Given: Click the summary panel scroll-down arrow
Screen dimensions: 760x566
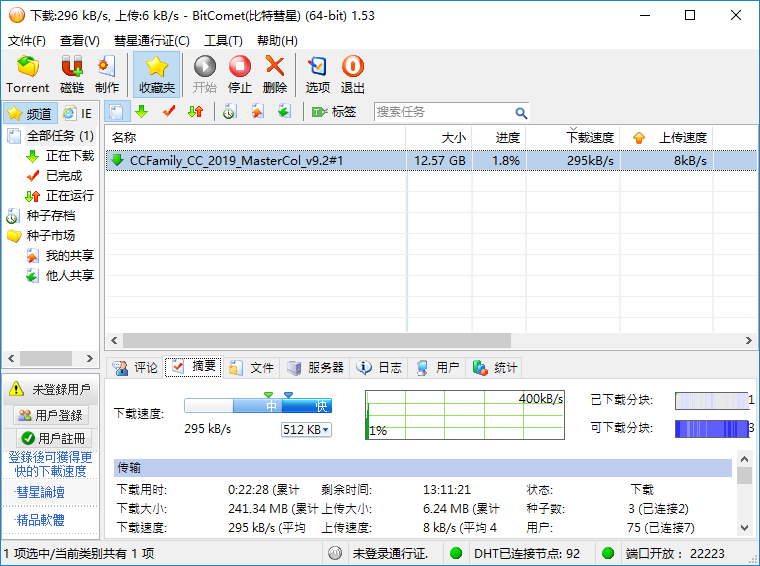Looking at the screenshot, I should [744, 527].
